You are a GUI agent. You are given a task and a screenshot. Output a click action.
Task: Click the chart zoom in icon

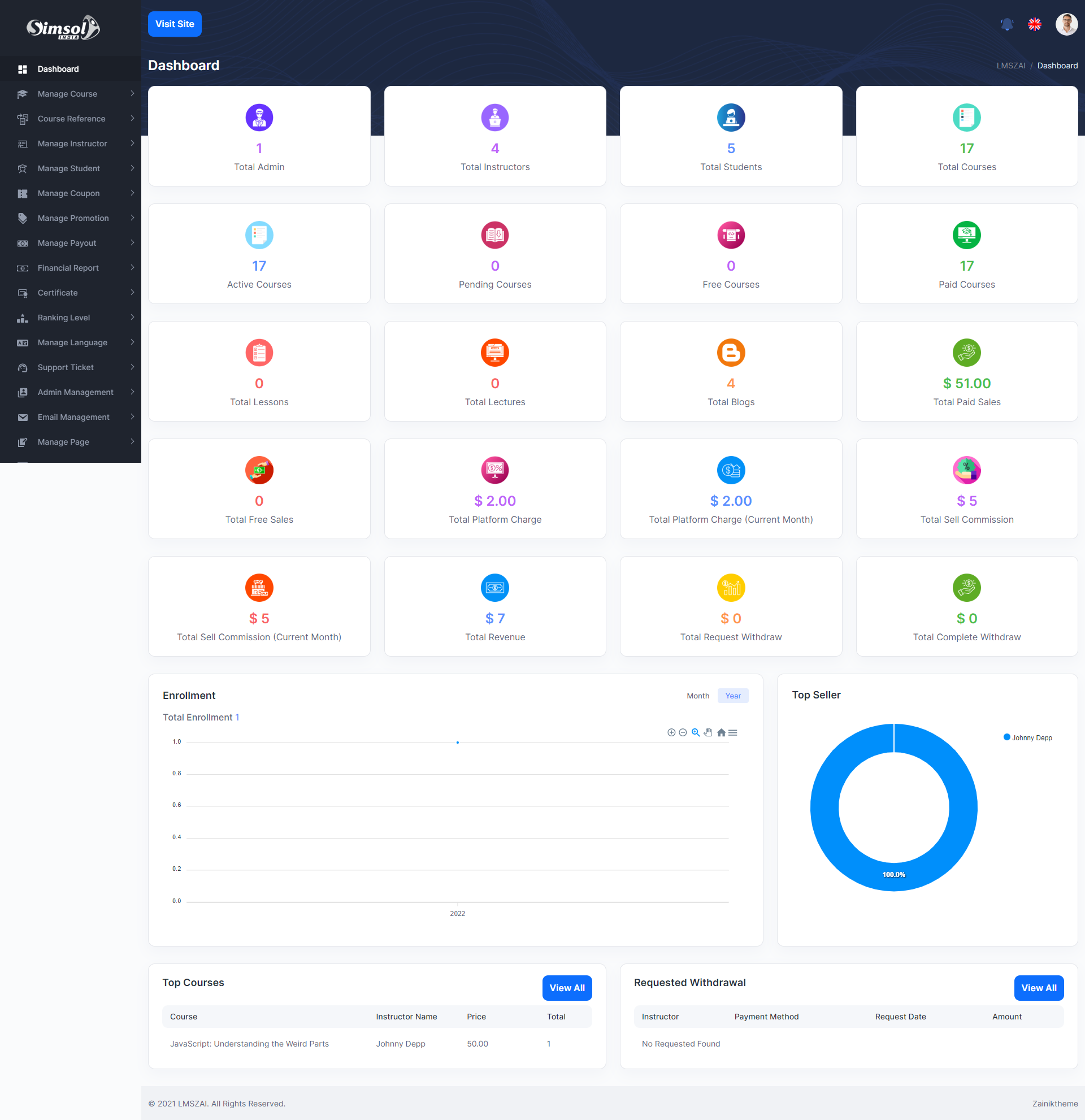(x=671, y=732)
